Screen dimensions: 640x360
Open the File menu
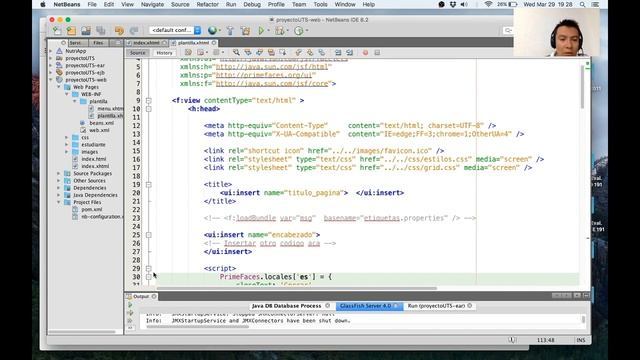click(x=92, y=4)
